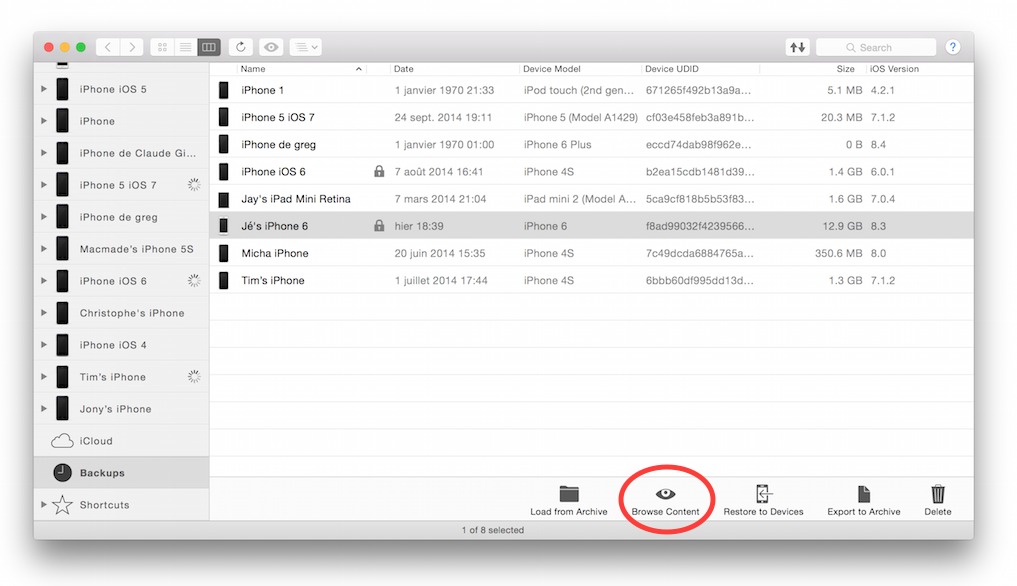Select the iPhone iOS 6 backup row

pyautogui.click(x=592, y=172)
